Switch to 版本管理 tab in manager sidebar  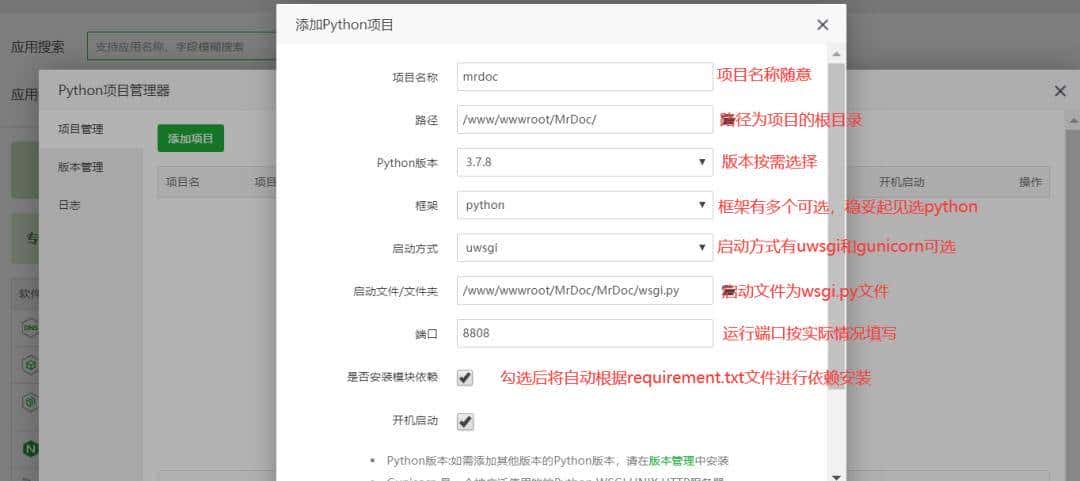(x=81, y=167)
